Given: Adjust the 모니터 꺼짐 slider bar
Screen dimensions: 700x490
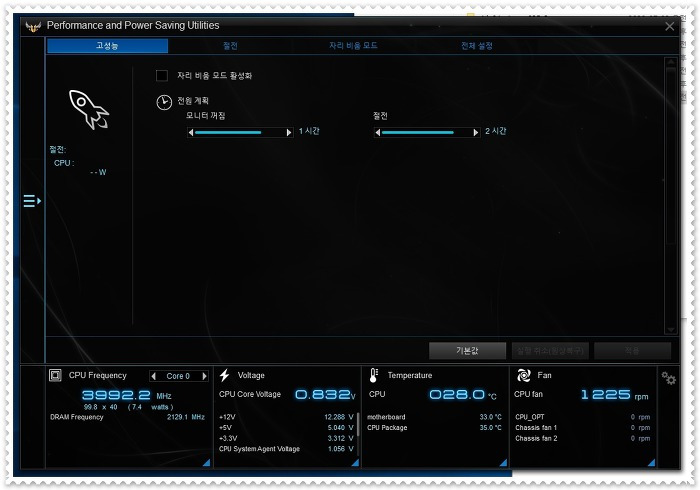Looking at the screenshot, I should [240, 132].
